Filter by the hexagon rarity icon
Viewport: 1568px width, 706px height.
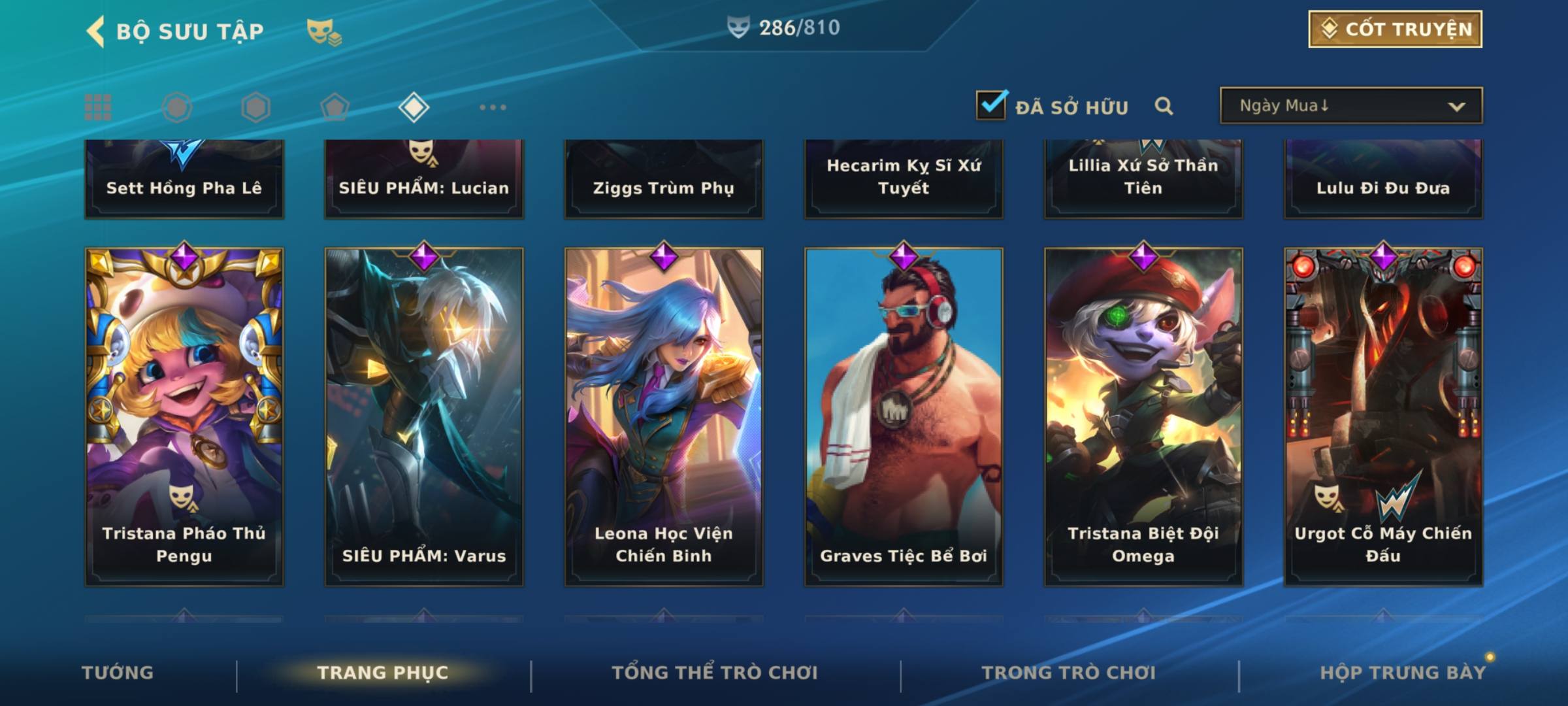coord(255,107)
